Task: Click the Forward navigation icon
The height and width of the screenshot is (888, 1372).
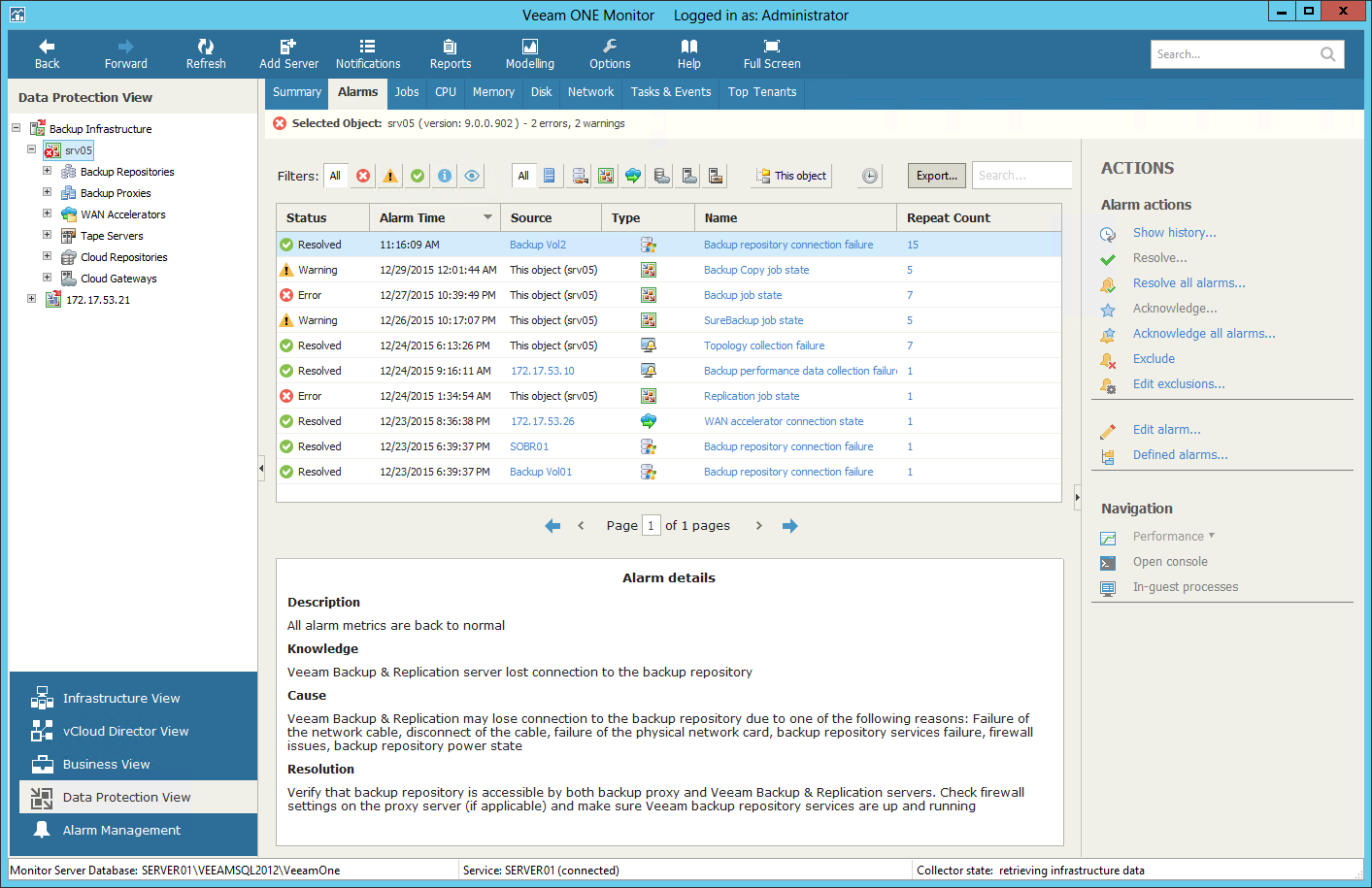Action: [126, 46]
